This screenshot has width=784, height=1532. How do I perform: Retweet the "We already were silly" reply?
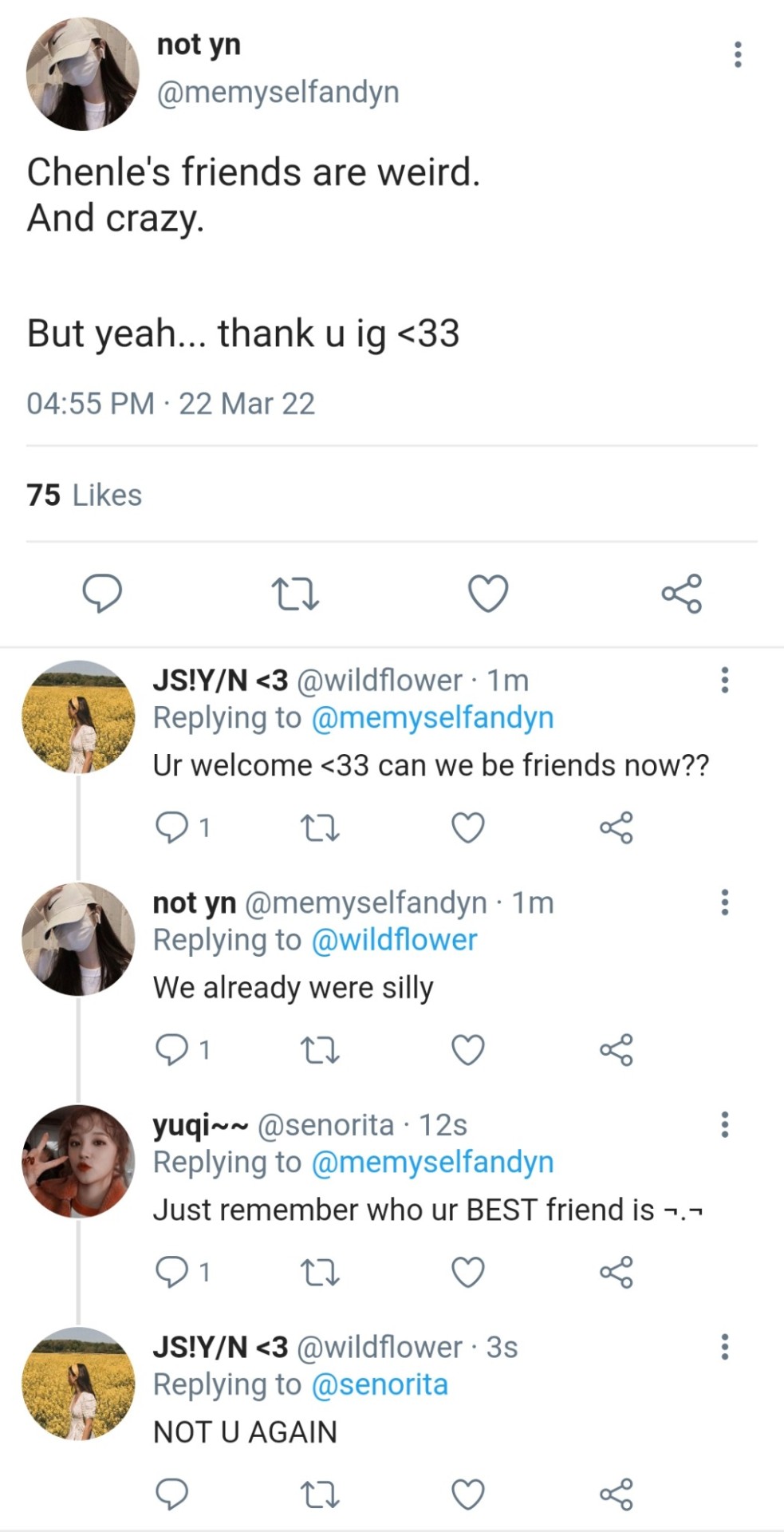tap(321, 1050)
